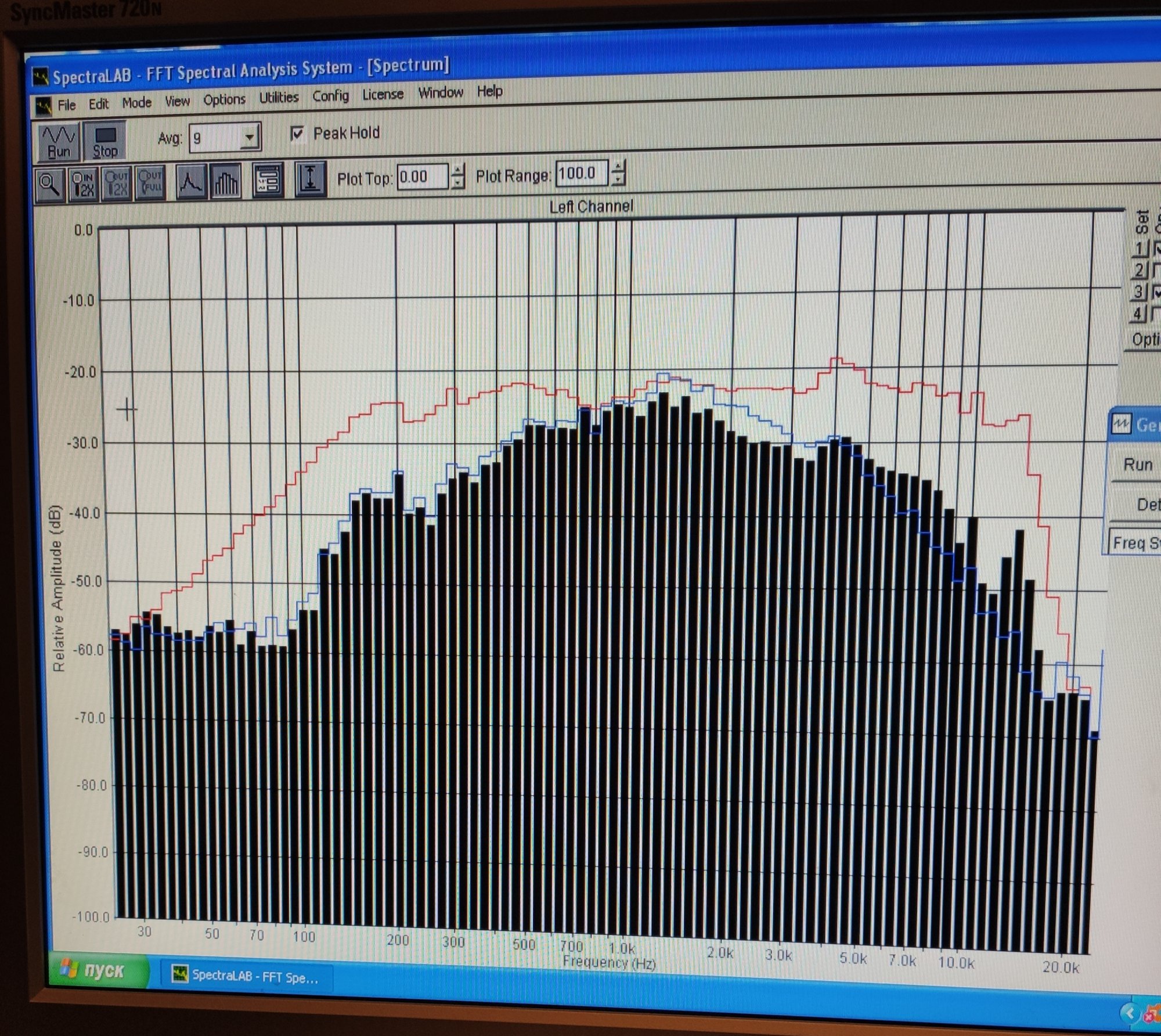Viewport: 1161px width, 1036px height.
Task: Click the Left Channel plot title
Action: (591, 207)
